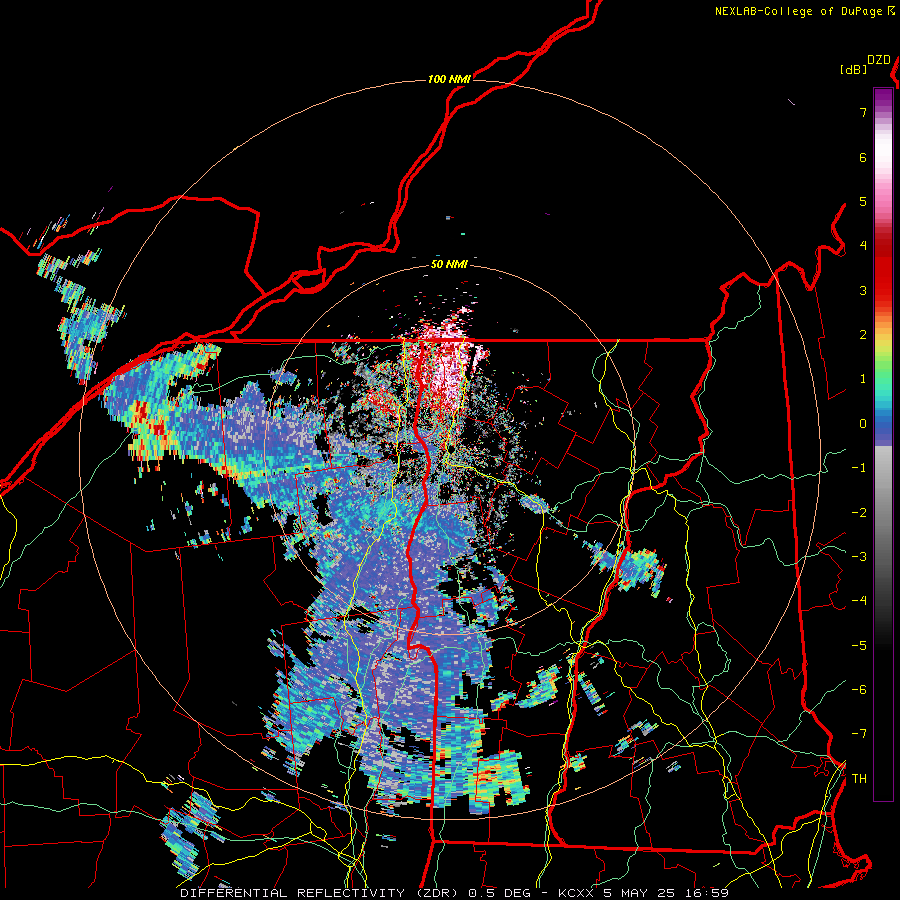This screenshot has width=900, height=900.
Task: Click the -5 value on the color scale
Action: click(x=859, y=646)
